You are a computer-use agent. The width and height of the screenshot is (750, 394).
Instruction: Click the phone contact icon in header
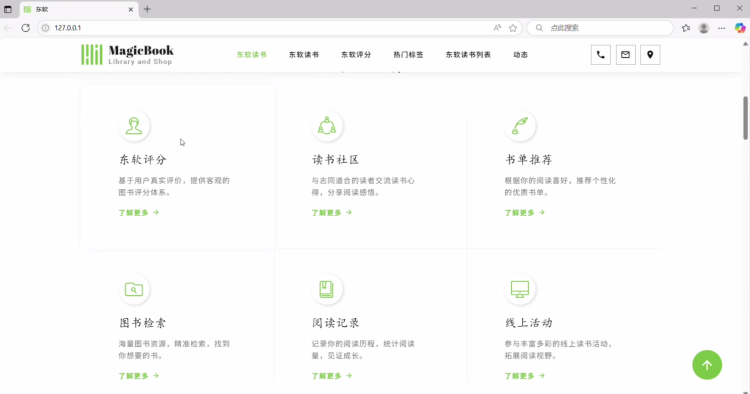tap(600, 55)
